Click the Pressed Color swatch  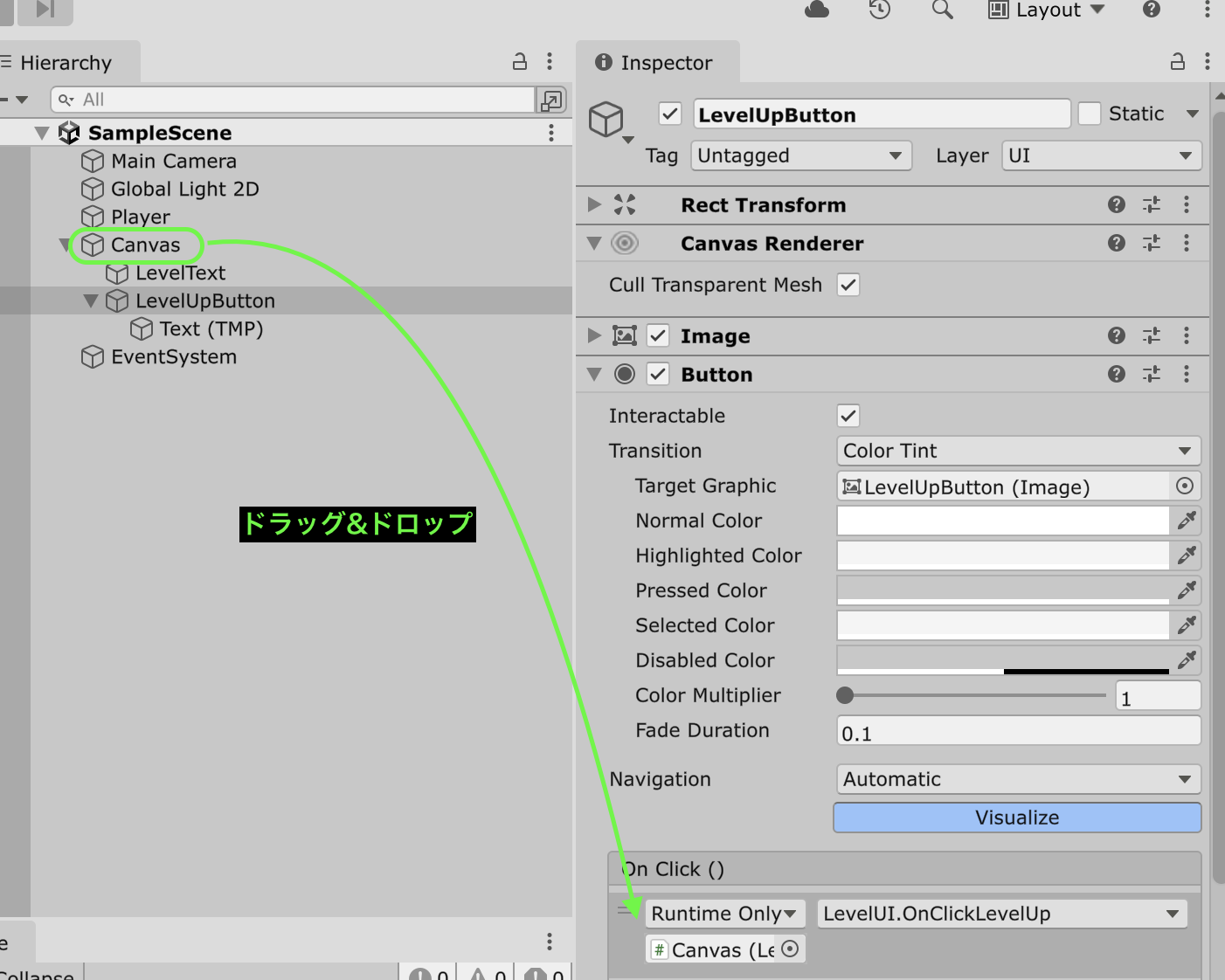[1002, 590]
